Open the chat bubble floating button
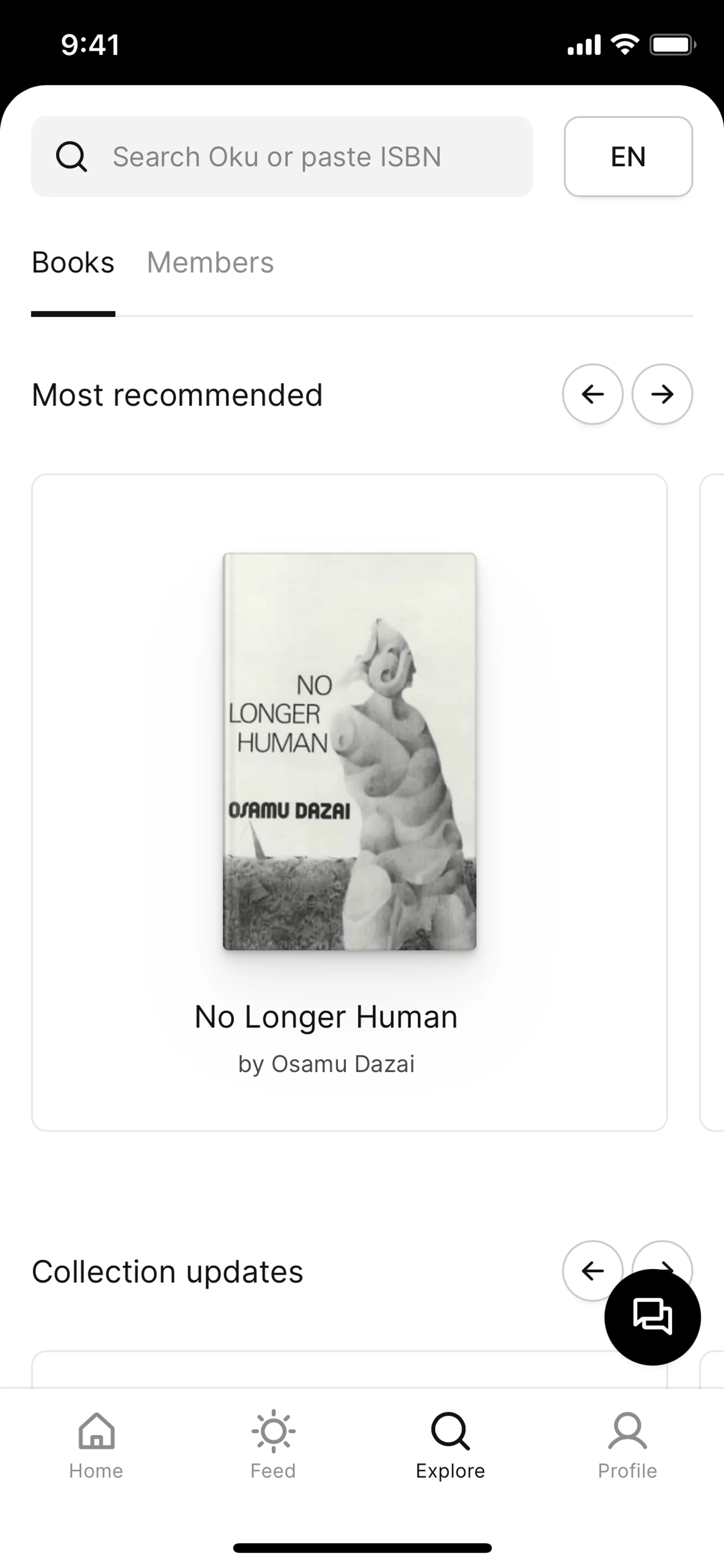 point(652,1317)
